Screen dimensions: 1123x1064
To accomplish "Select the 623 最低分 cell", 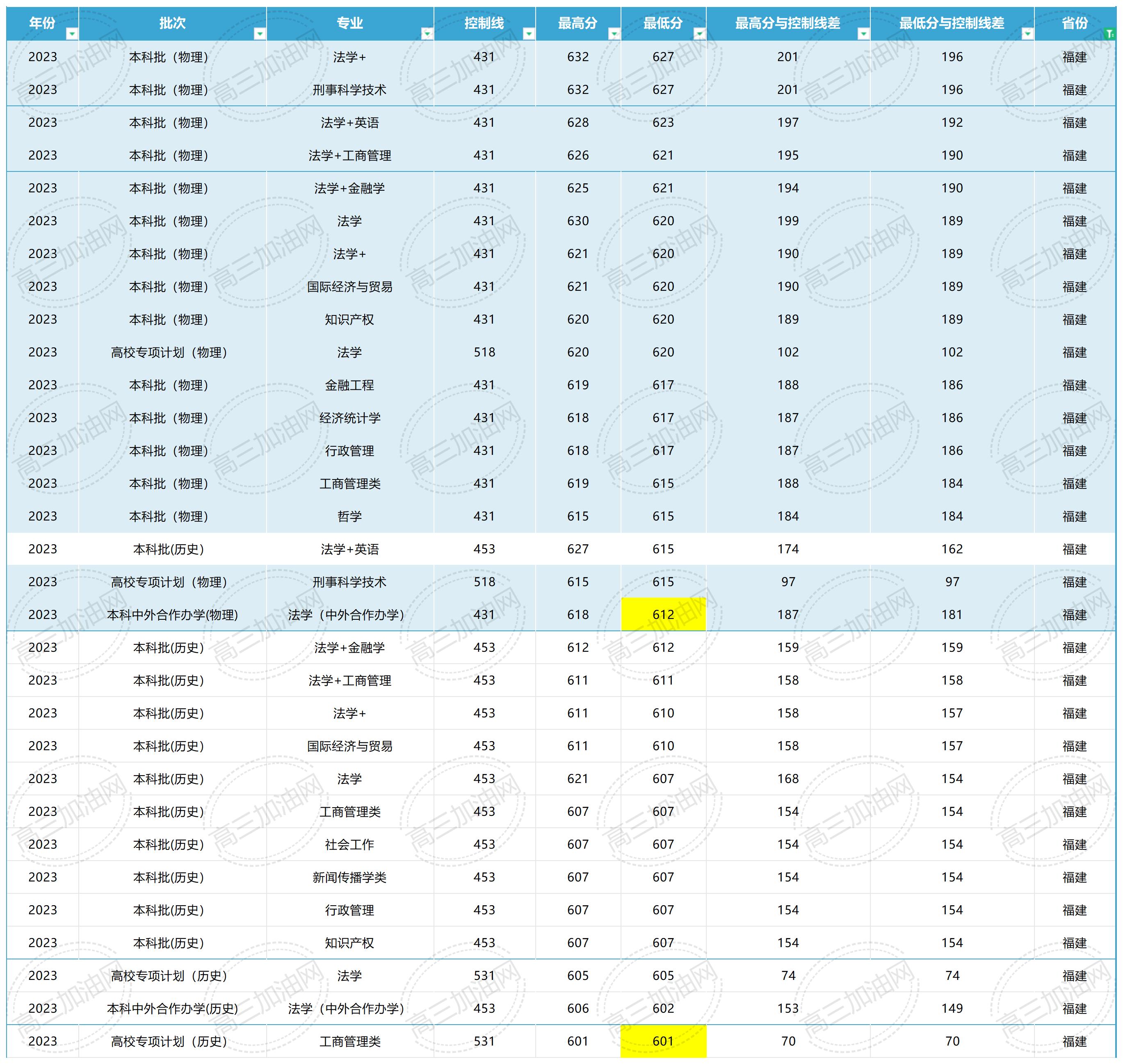I will click(664, 123).
